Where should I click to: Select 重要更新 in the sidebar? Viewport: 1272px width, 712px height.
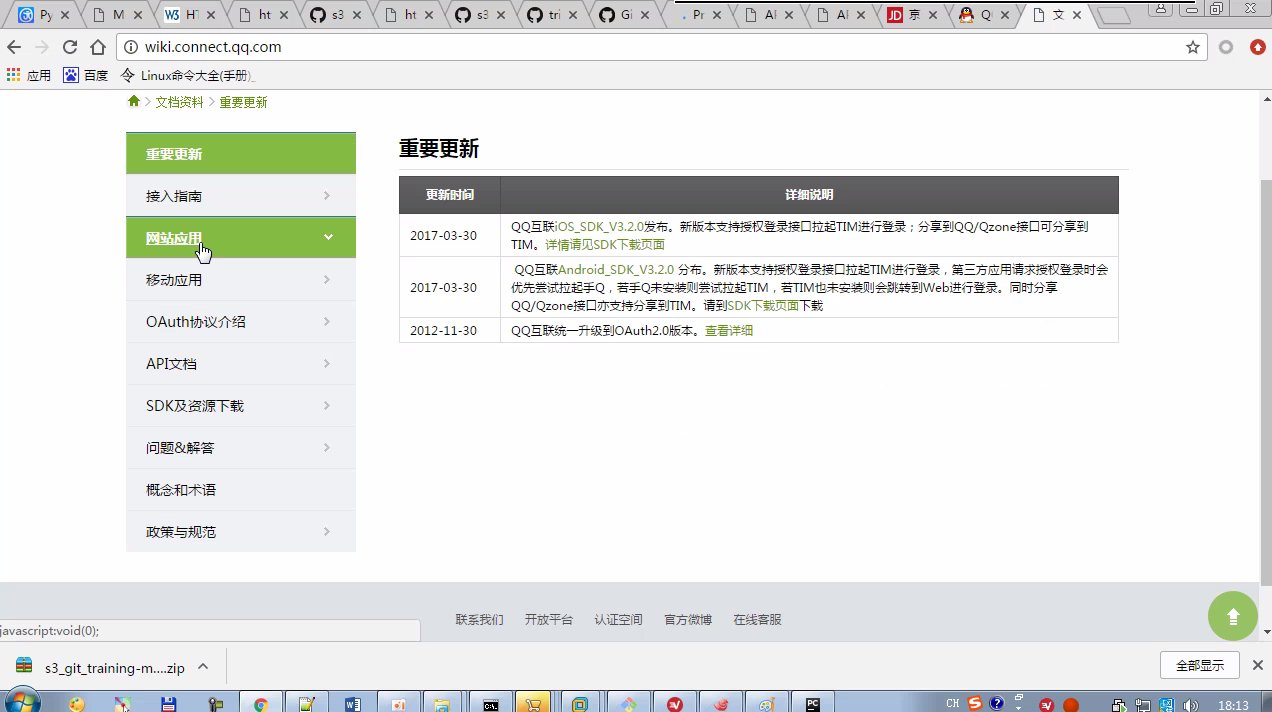coord(241,153)
